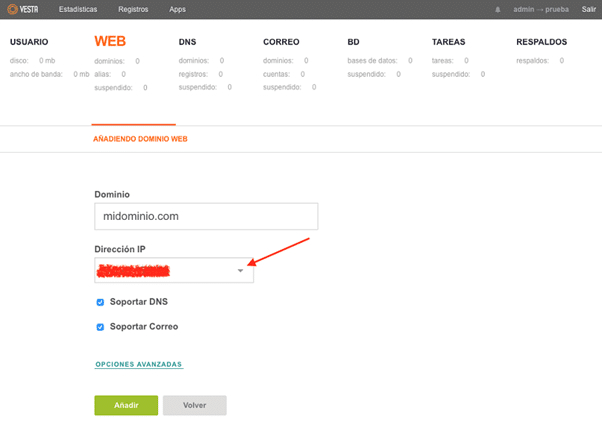Focus the Dominio text field
The width and height of the screenshot is (602, 422).
coord(205,217)
